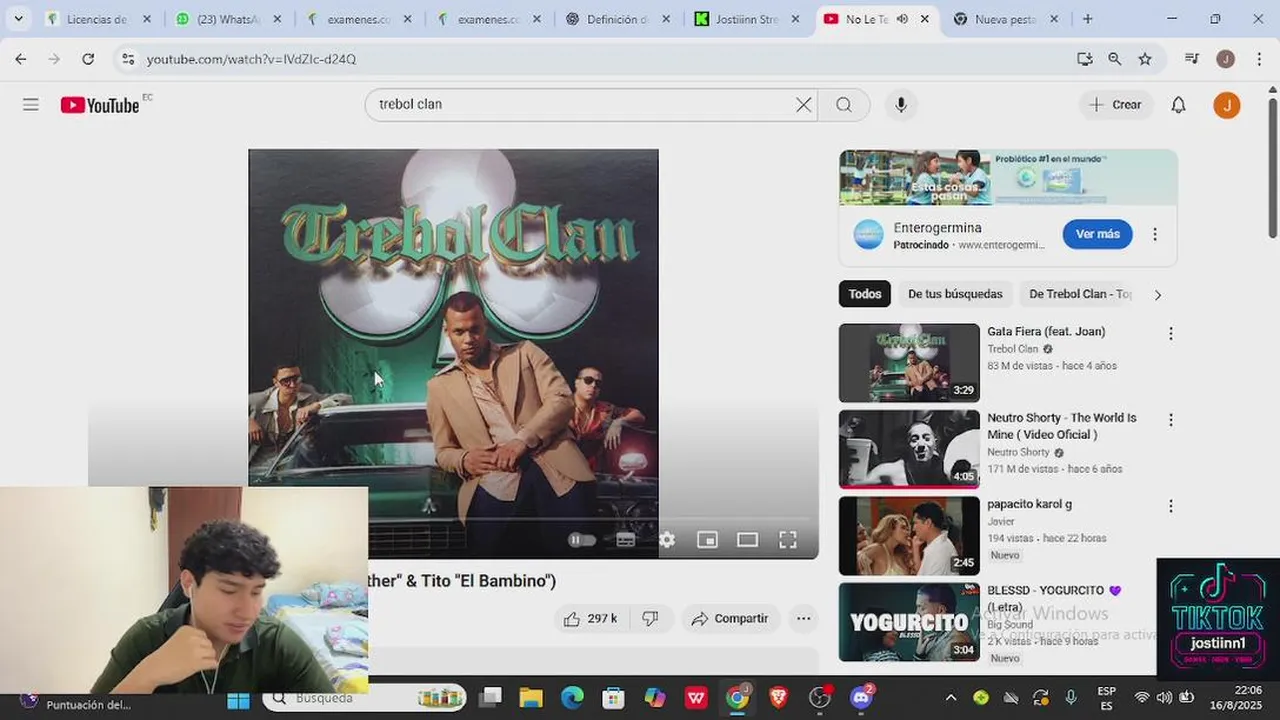Go back in the browser
1280x720 pixels.
(x=21, y=59)
